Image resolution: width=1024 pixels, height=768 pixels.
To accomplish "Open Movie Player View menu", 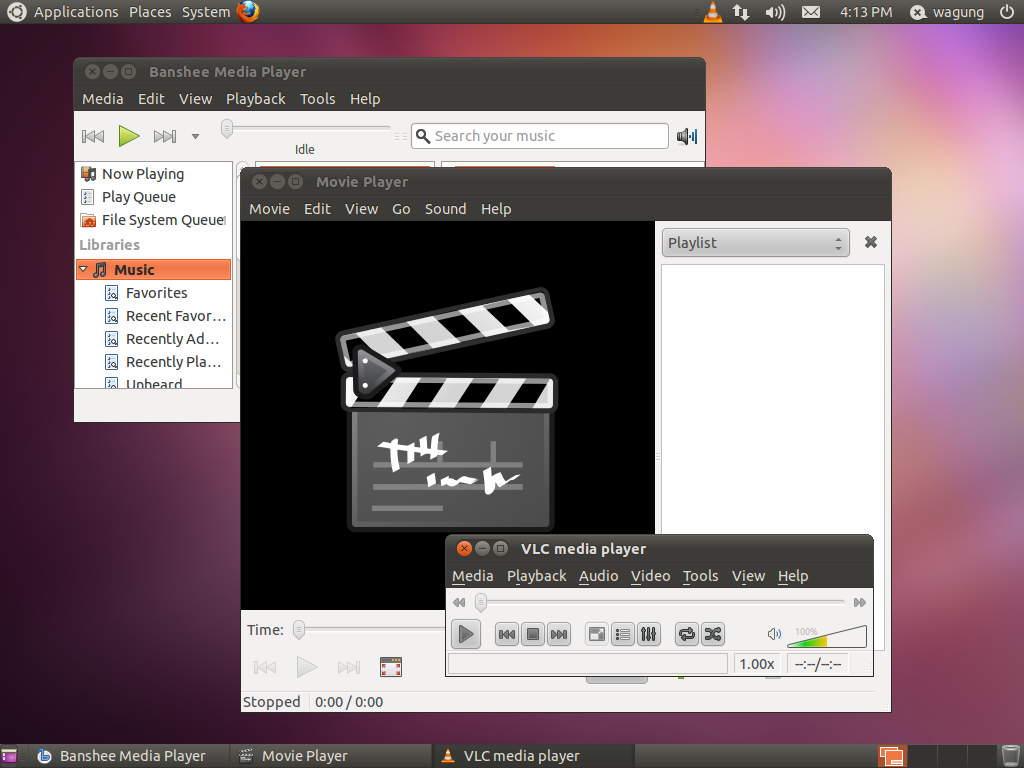I will pos(361,209).
